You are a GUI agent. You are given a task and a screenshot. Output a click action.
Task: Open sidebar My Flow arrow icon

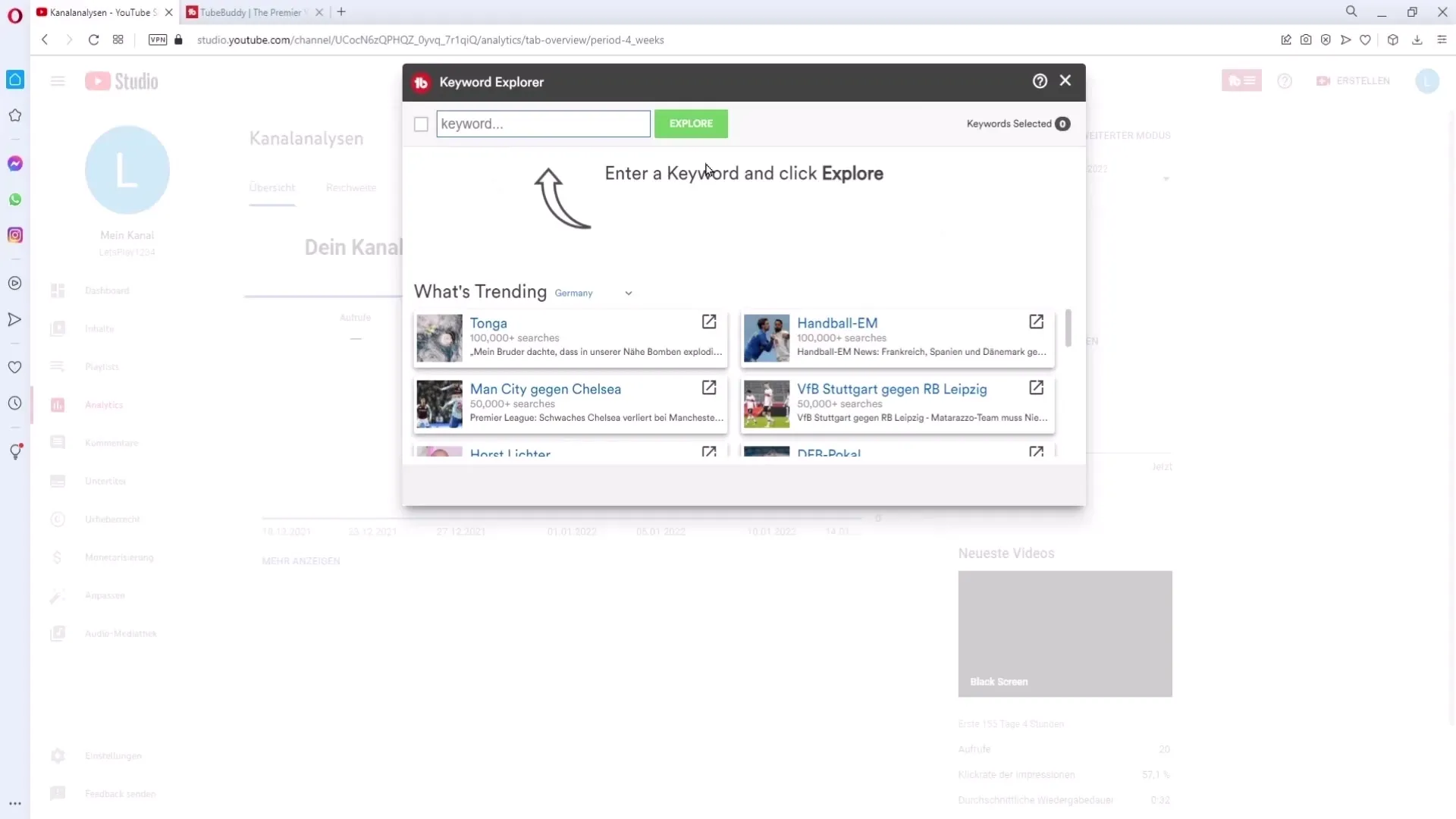click(15, 319)
